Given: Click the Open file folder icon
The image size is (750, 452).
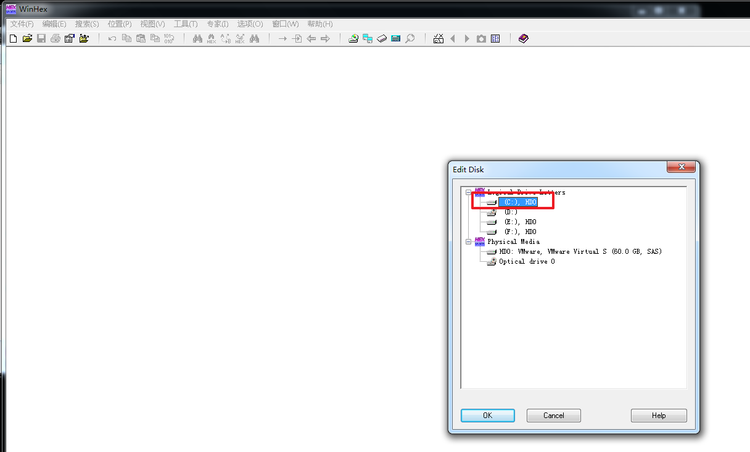Looking at the screenshot, I should click(27, 39).
